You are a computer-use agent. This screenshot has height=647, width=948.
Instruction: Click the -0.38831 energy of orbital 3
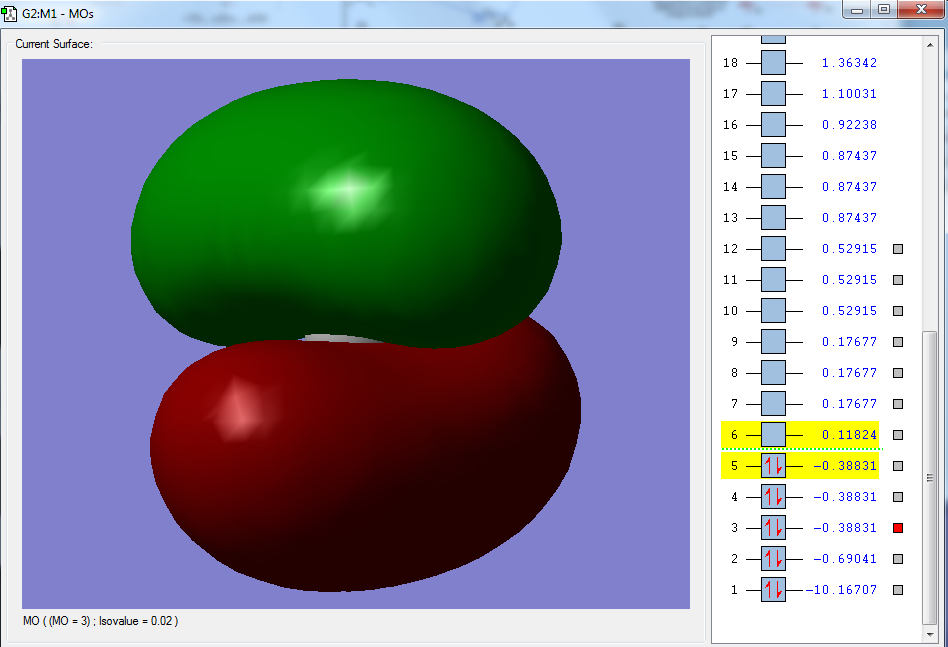(845, 528)
